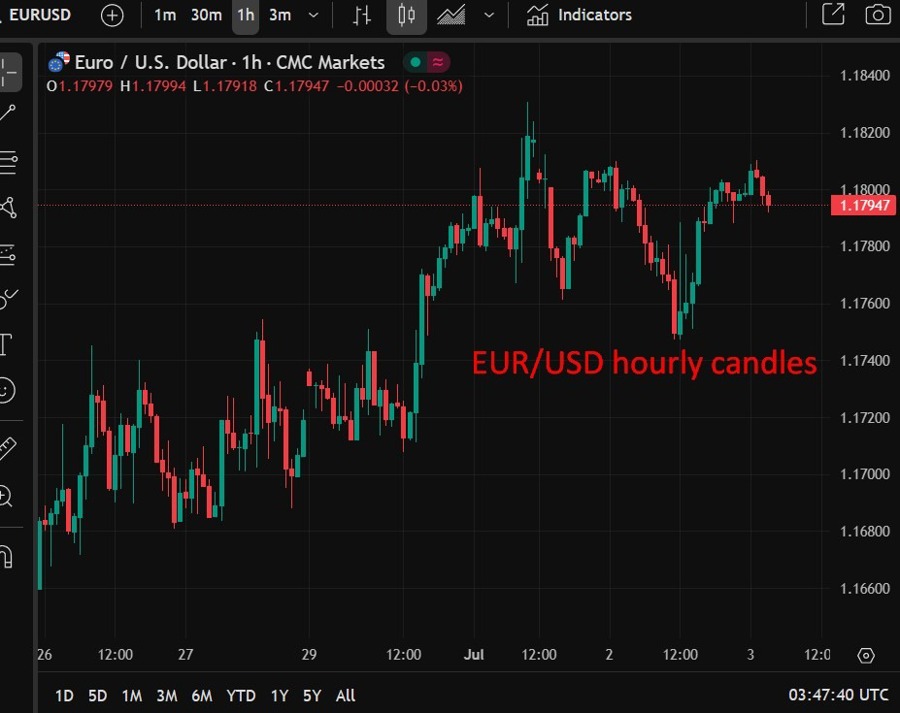Click the plus icon next to EURUSD
The image size is (900, 713).
coord(112,15)
